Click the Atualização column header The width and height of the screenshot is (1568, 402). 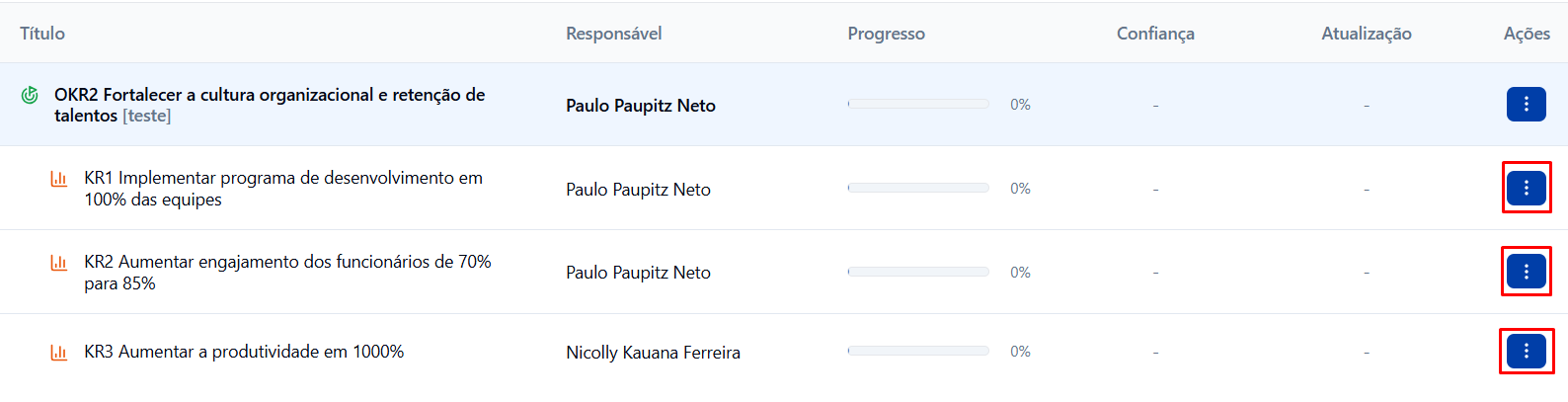pos(1367,34)
